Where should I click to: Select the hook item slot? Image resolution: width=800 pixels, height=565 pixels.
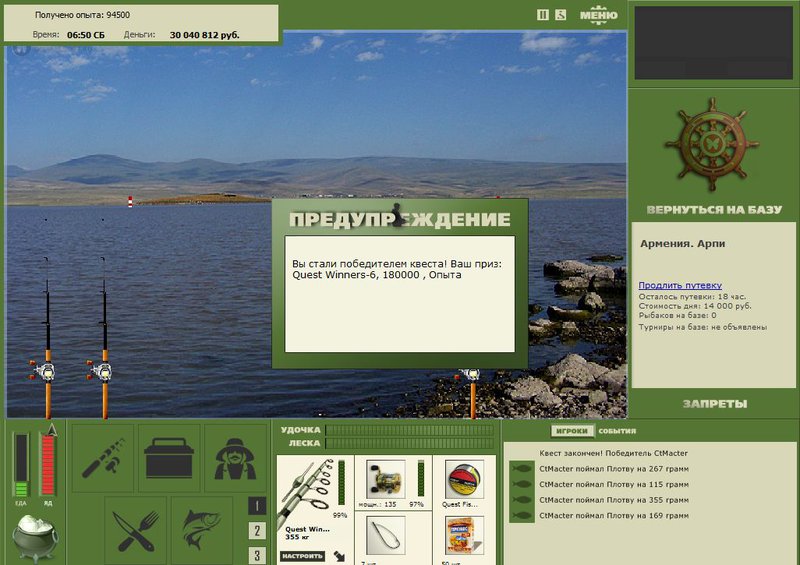(386, 535)
